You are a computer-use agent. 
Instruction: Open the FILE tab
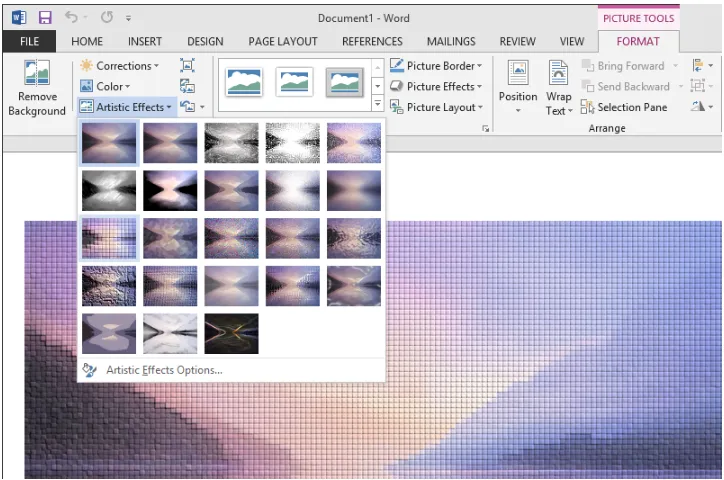[29, 42]
